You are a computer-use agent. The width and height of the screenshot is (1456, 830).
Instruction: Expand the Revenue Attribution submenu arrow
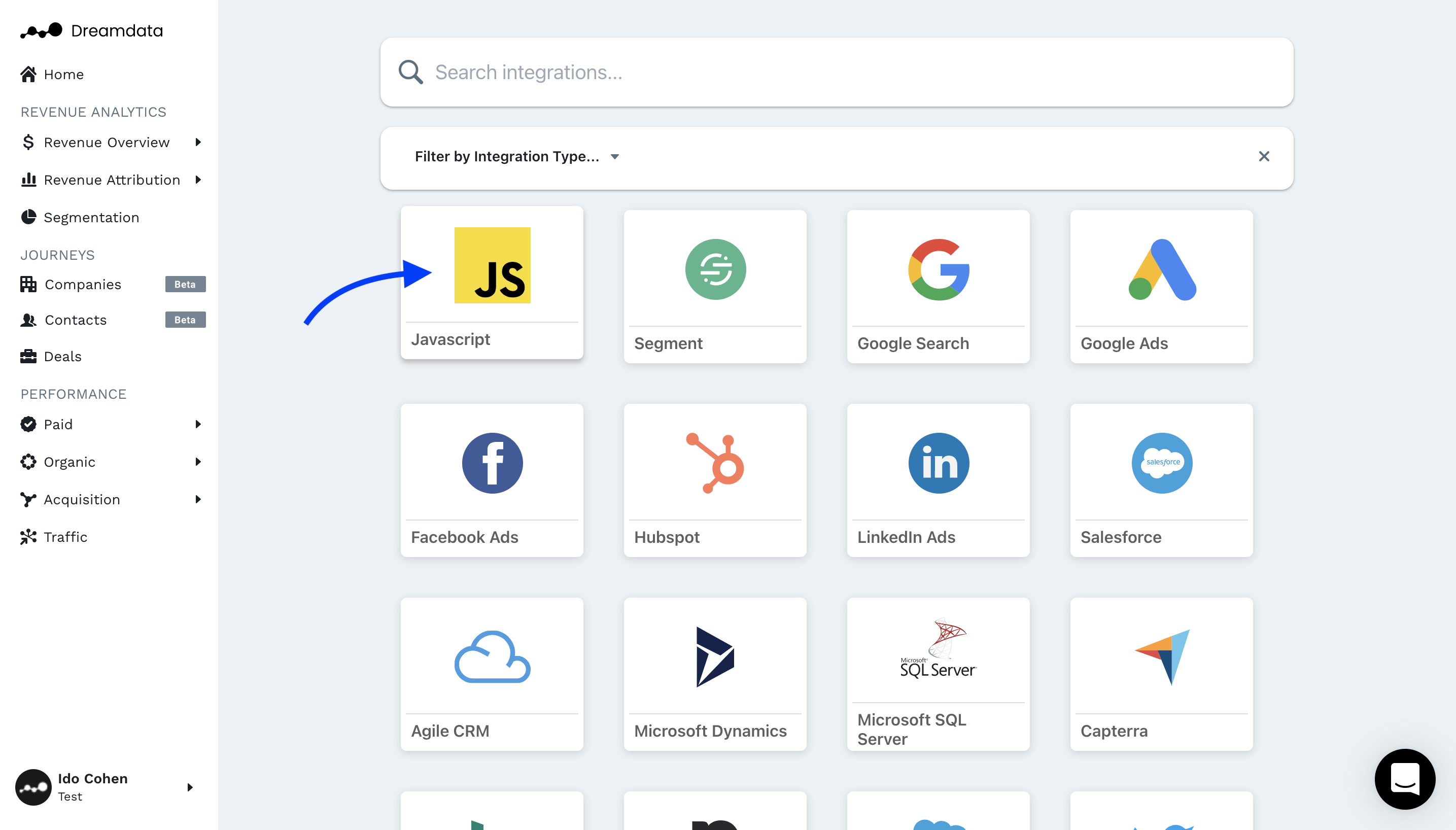[198, 180]
